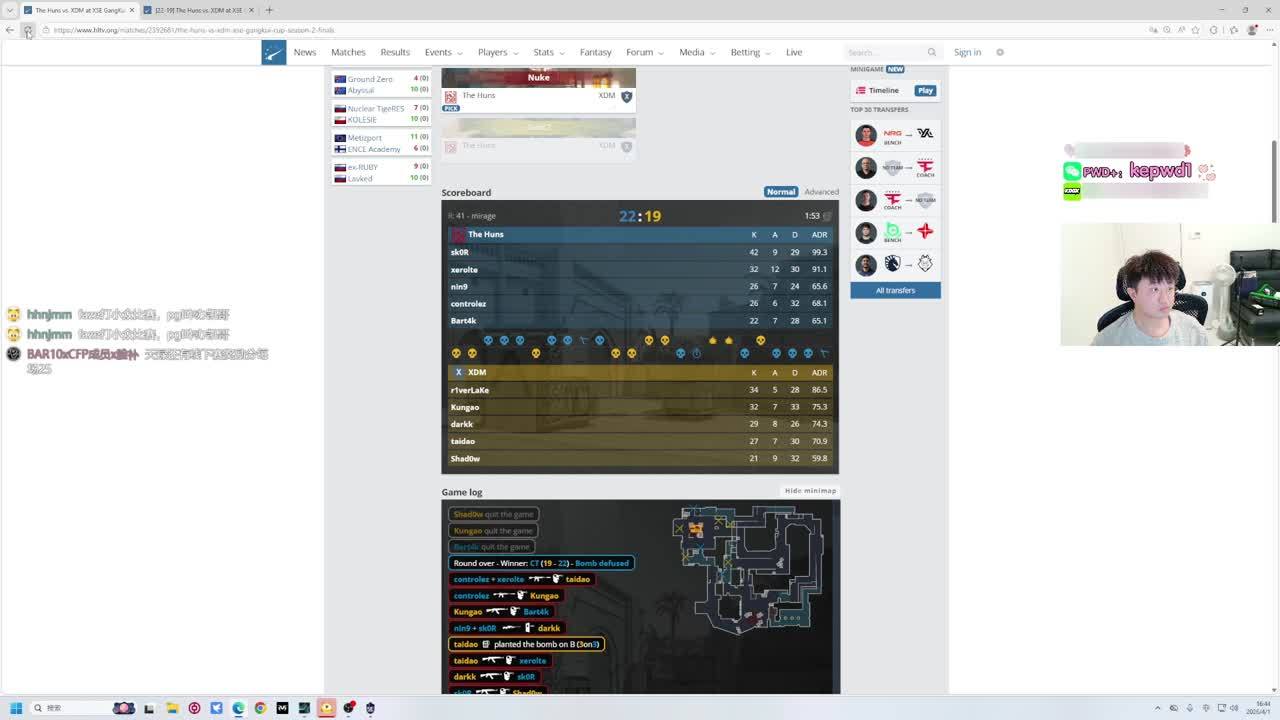
Task: Expand the Media dropdown menu
Action: click(x=697, y=52)
